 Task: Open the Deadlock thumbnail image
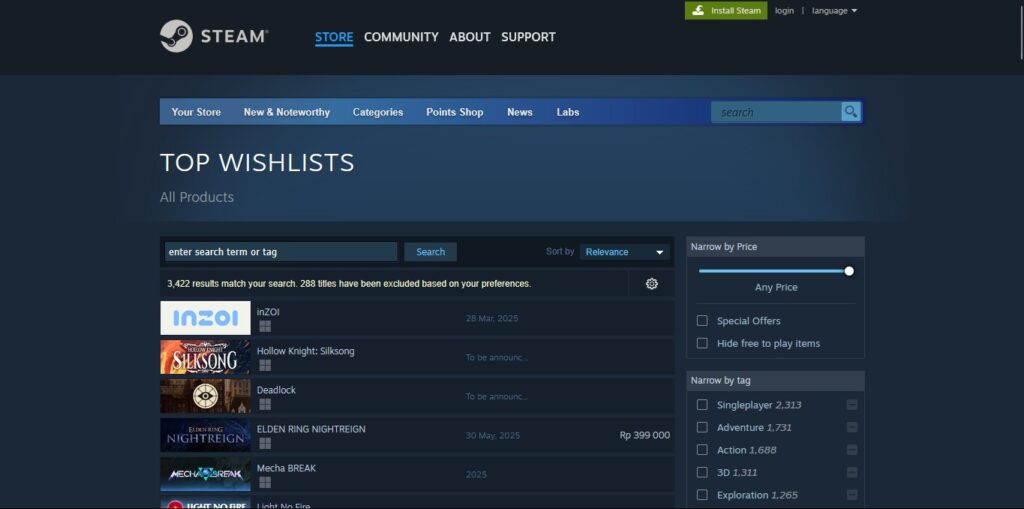coord(205,396)
